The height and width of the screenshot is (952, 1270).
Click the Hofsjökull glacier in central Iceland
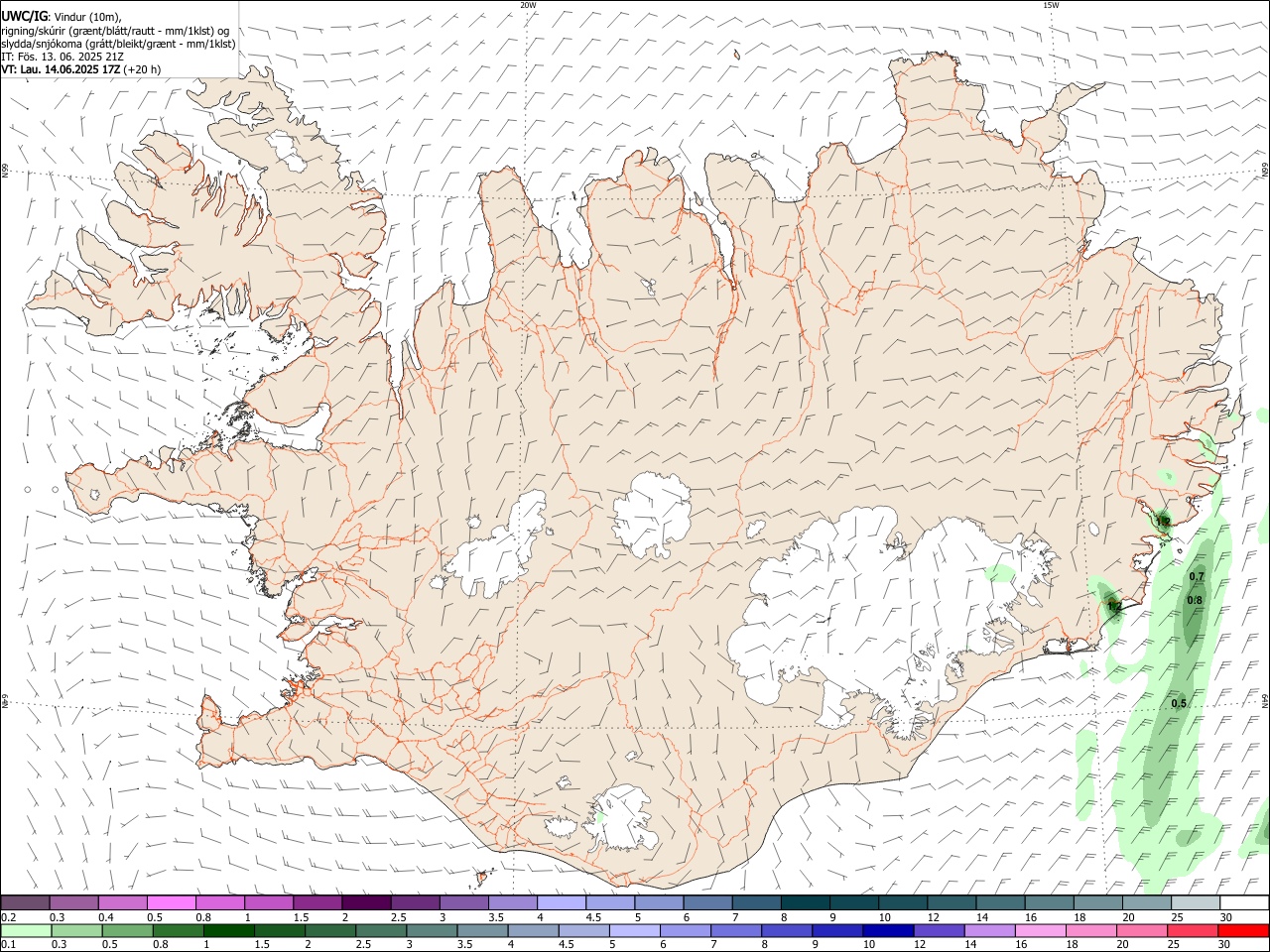coord(652,515)
